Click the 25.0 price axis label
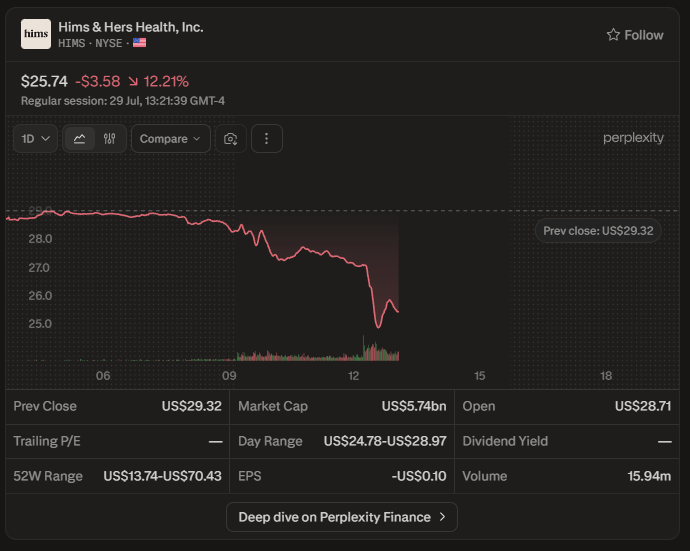Viewport: 690px width, 551px height. click(40, 323)
